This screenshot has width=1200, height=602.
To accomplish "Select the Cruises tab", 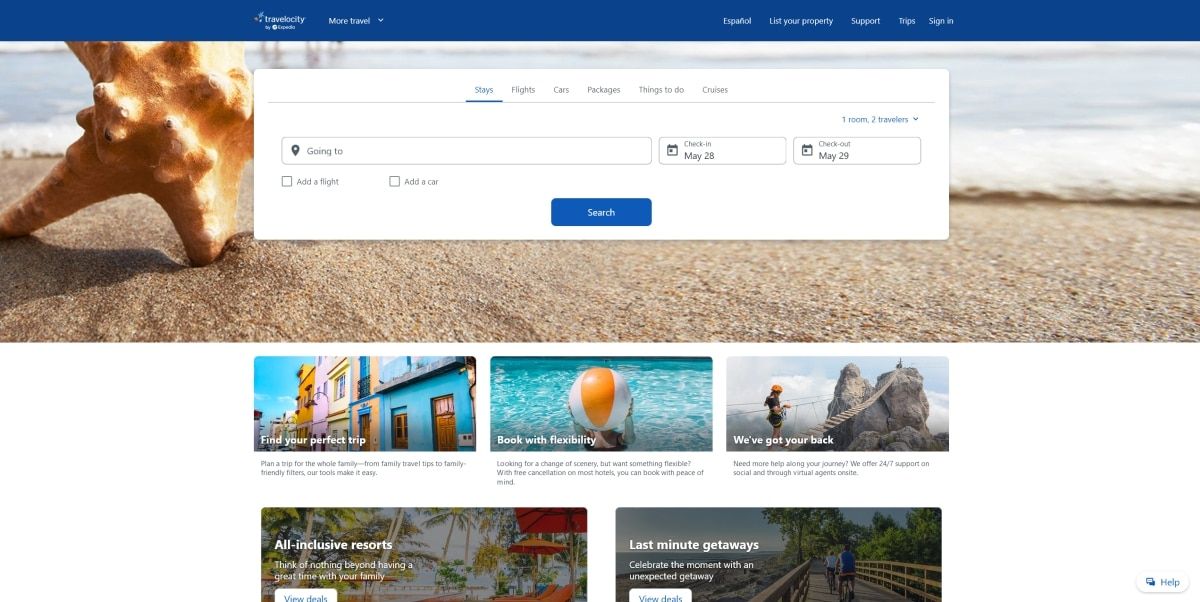I will pos(715,90).
